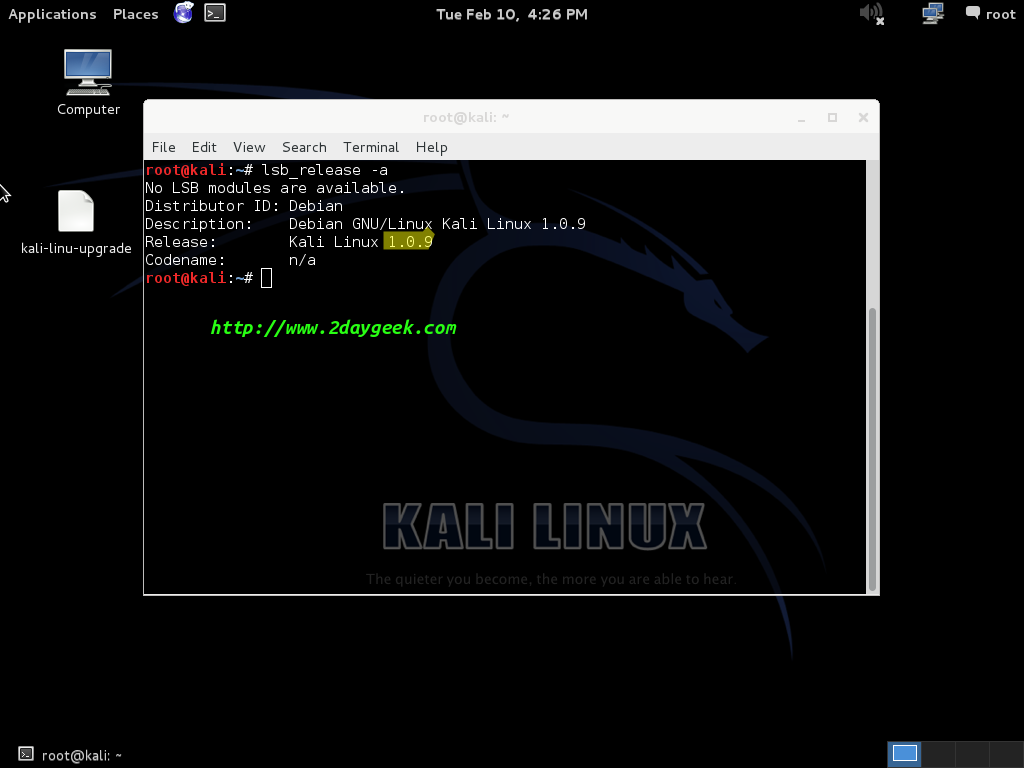Click the muted volume icon

871,13
